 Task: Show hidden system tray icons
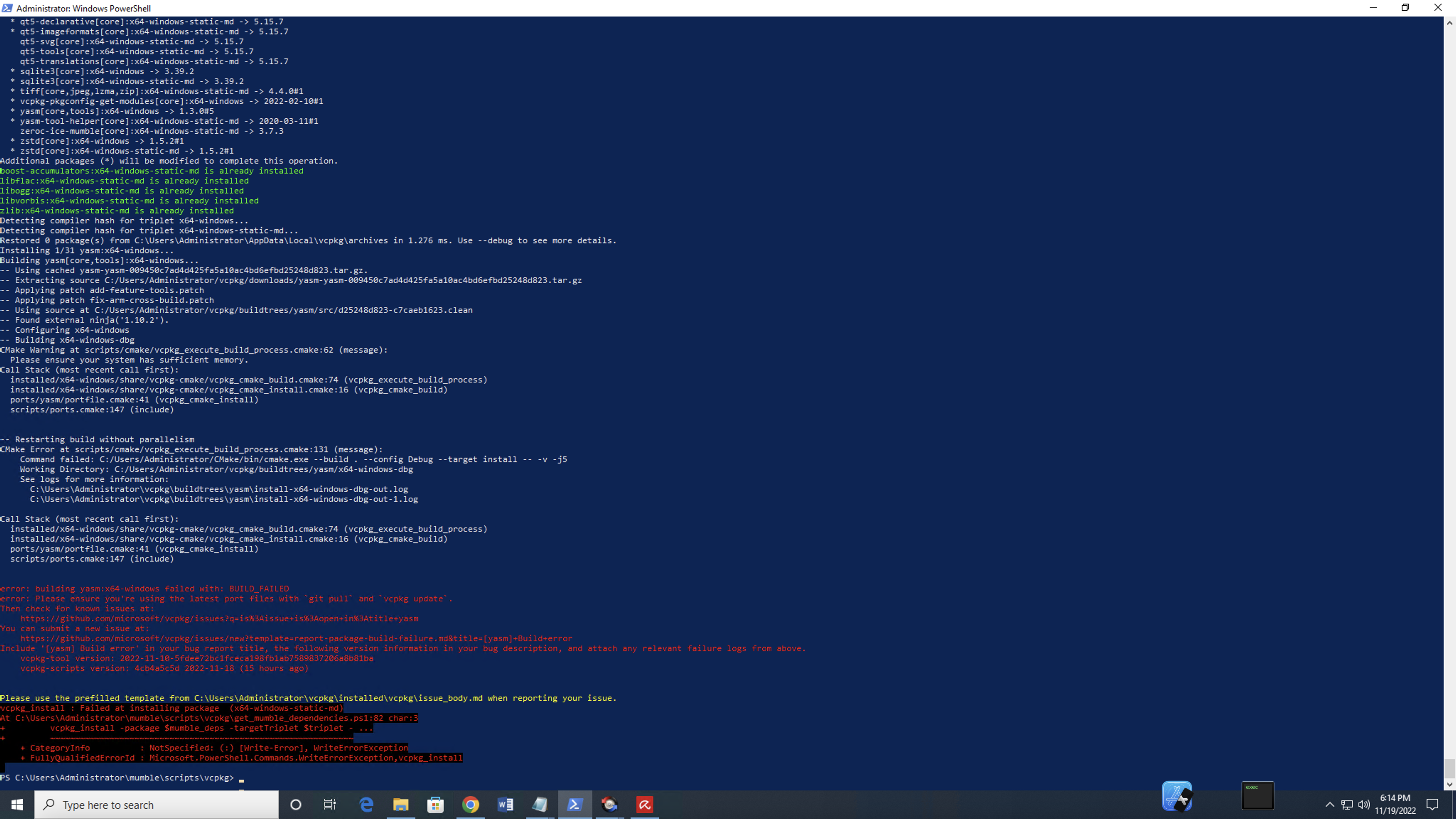tap(1329, 805)
